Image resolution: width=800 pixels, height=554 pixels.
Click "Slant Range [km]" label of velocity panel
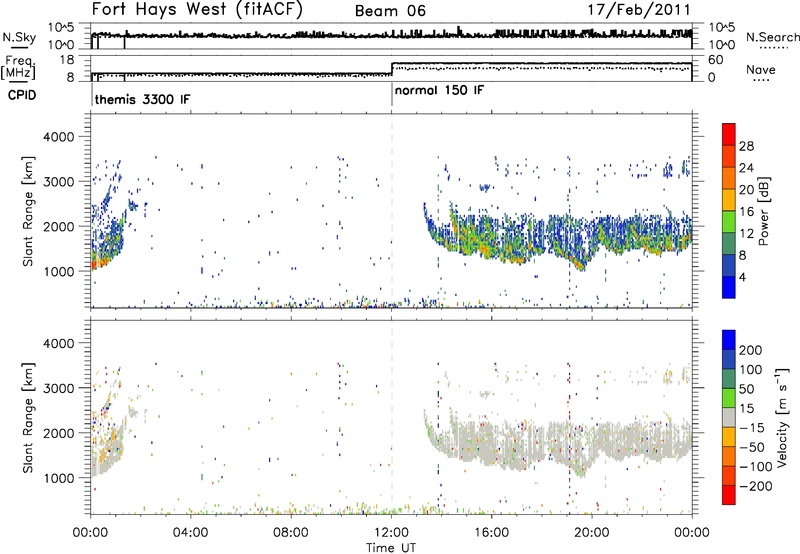(x=28, y=417)
